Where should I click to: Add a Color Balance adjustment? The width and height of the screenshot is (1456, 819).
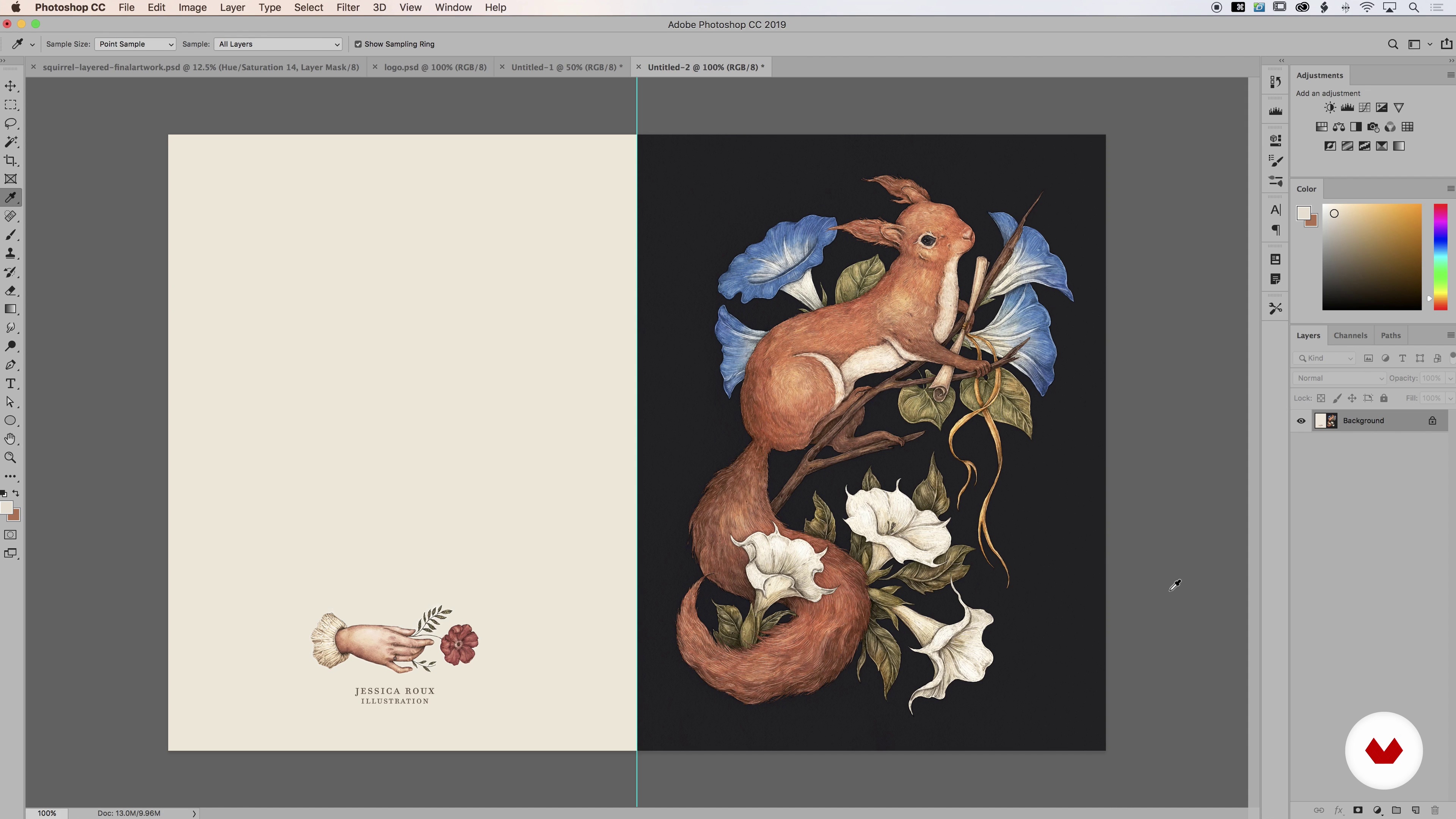1339,127
